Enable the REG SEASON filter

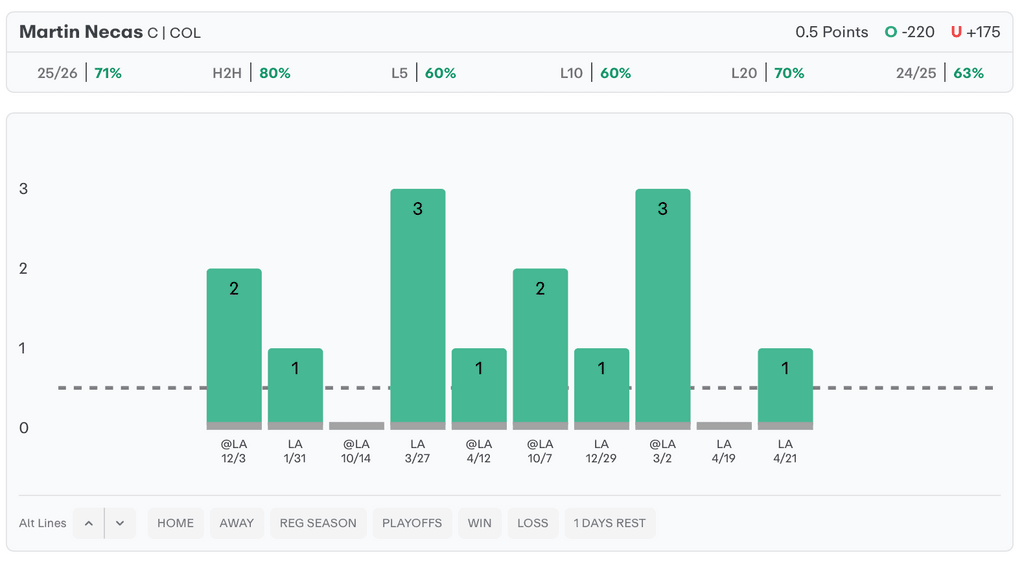click(318, 523)
